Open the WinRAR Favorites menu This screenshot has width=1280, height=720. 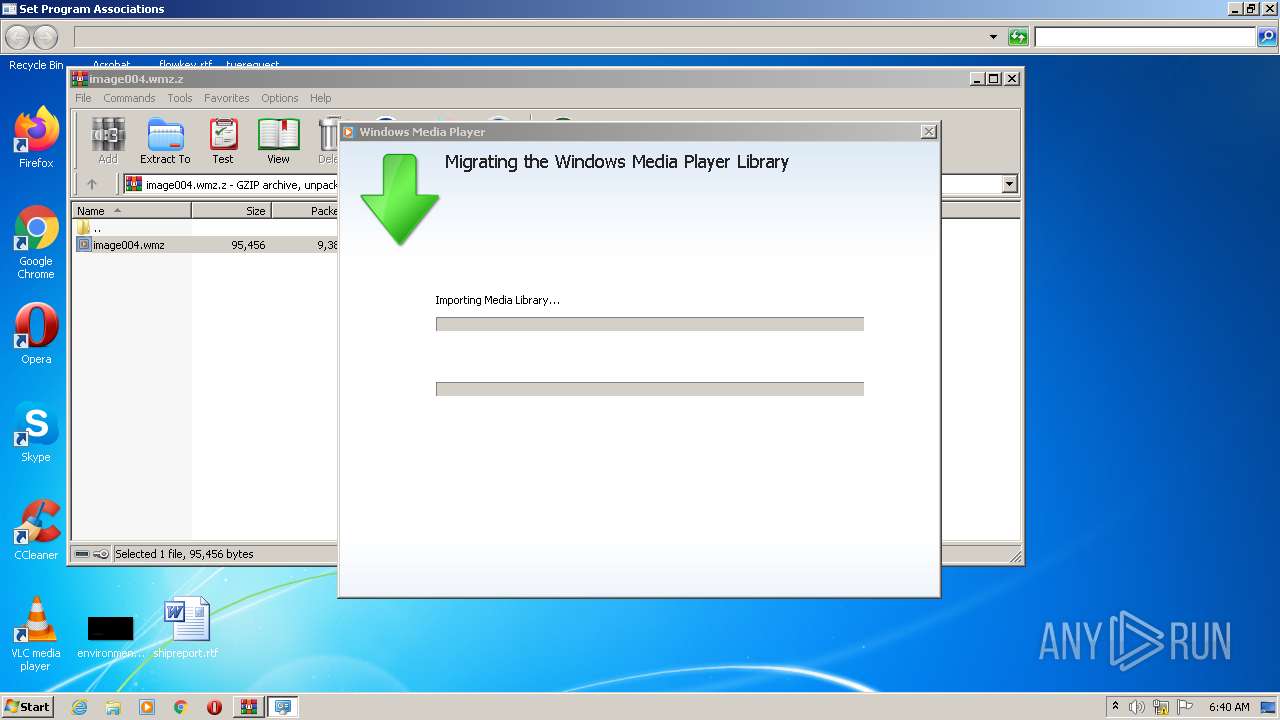(x=227, y=98)
